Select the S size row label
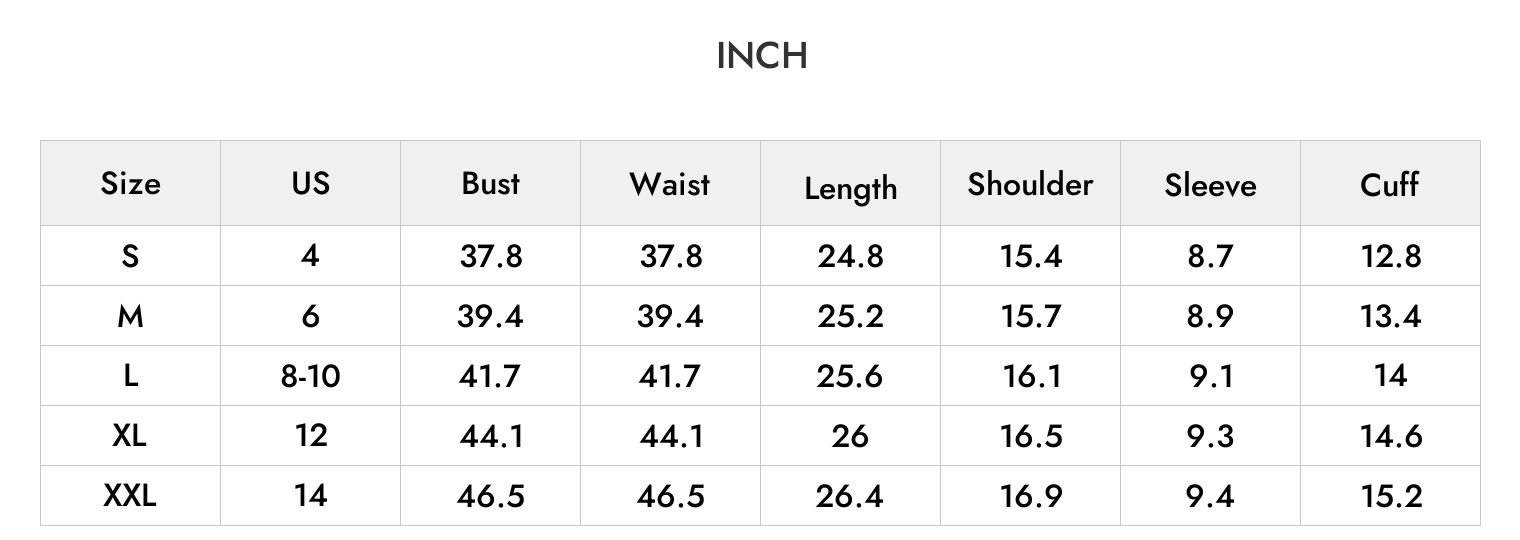Screen dimensions: 1520x540 tap(130, 256)
